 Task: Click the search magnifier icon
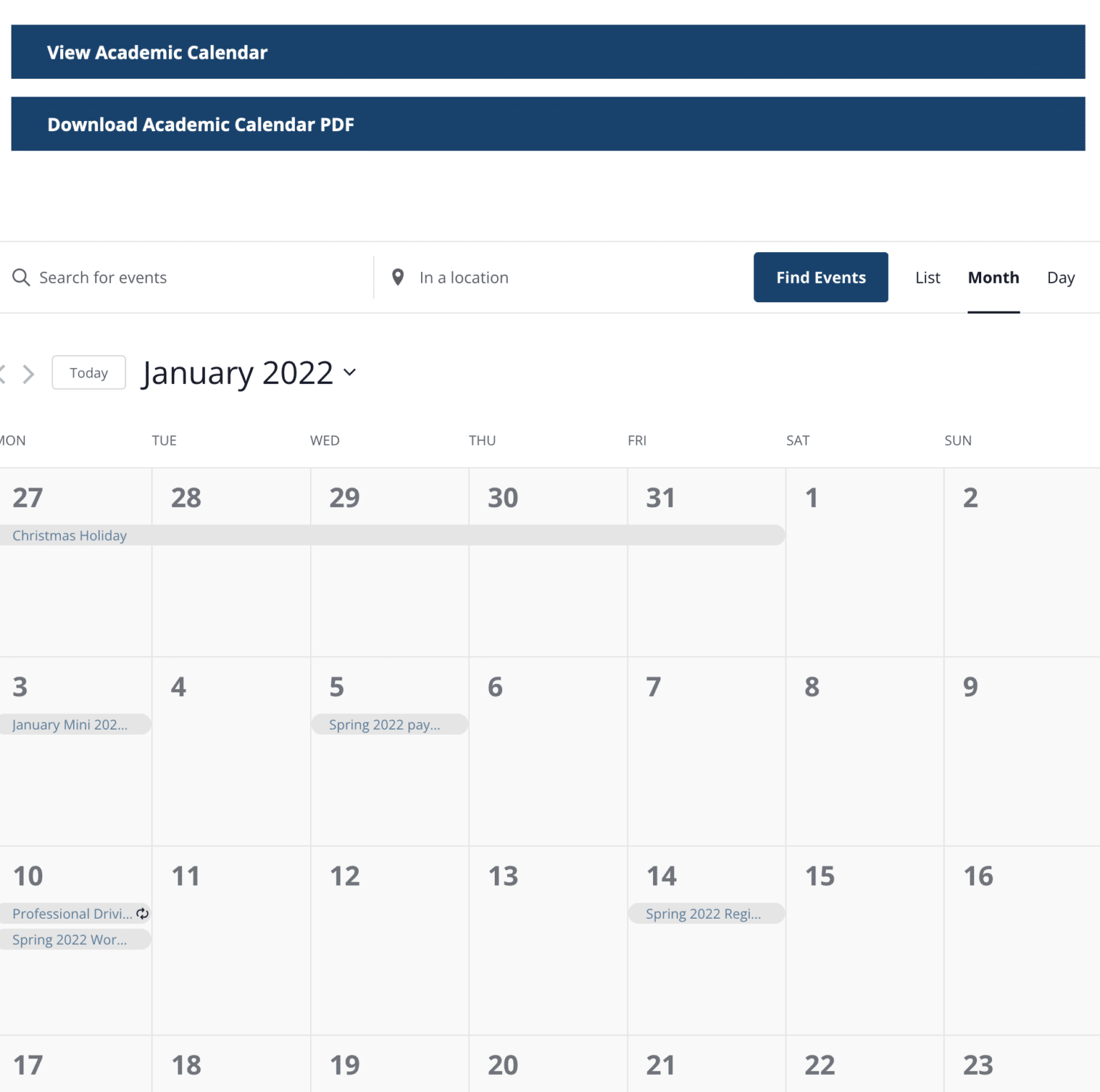pyautogui.click(x=21, y=277)
